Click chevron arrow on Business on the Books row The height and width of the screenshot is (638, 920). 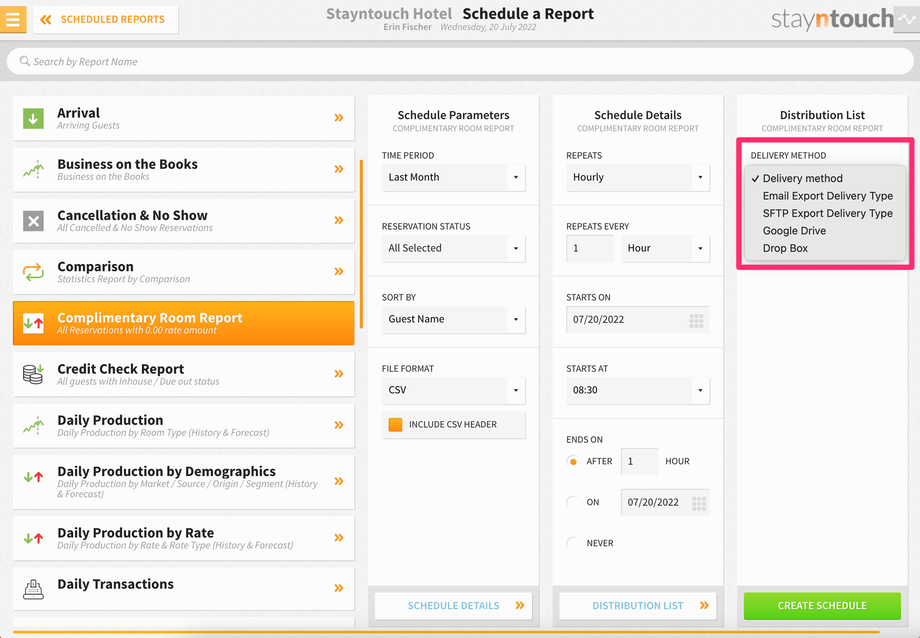(x=339, y=169)
